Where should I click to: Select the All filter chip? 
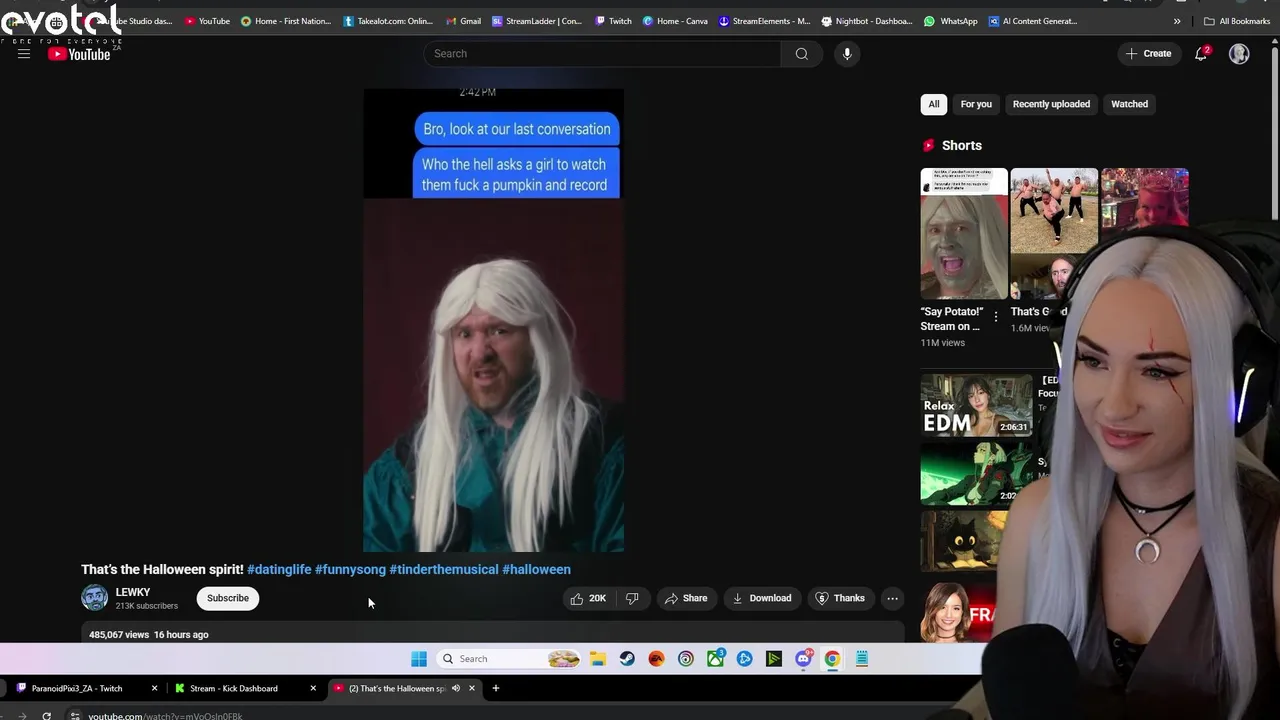pyautogui.click(x=933, y=104)
